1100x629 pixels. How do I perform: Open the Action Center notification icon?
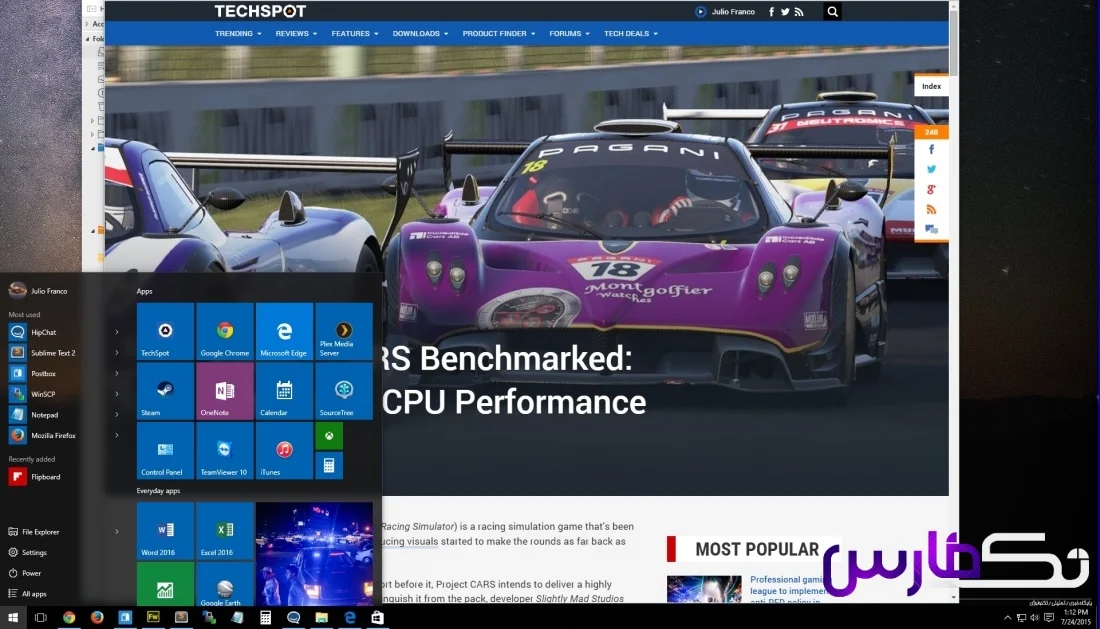[1049, 617]
